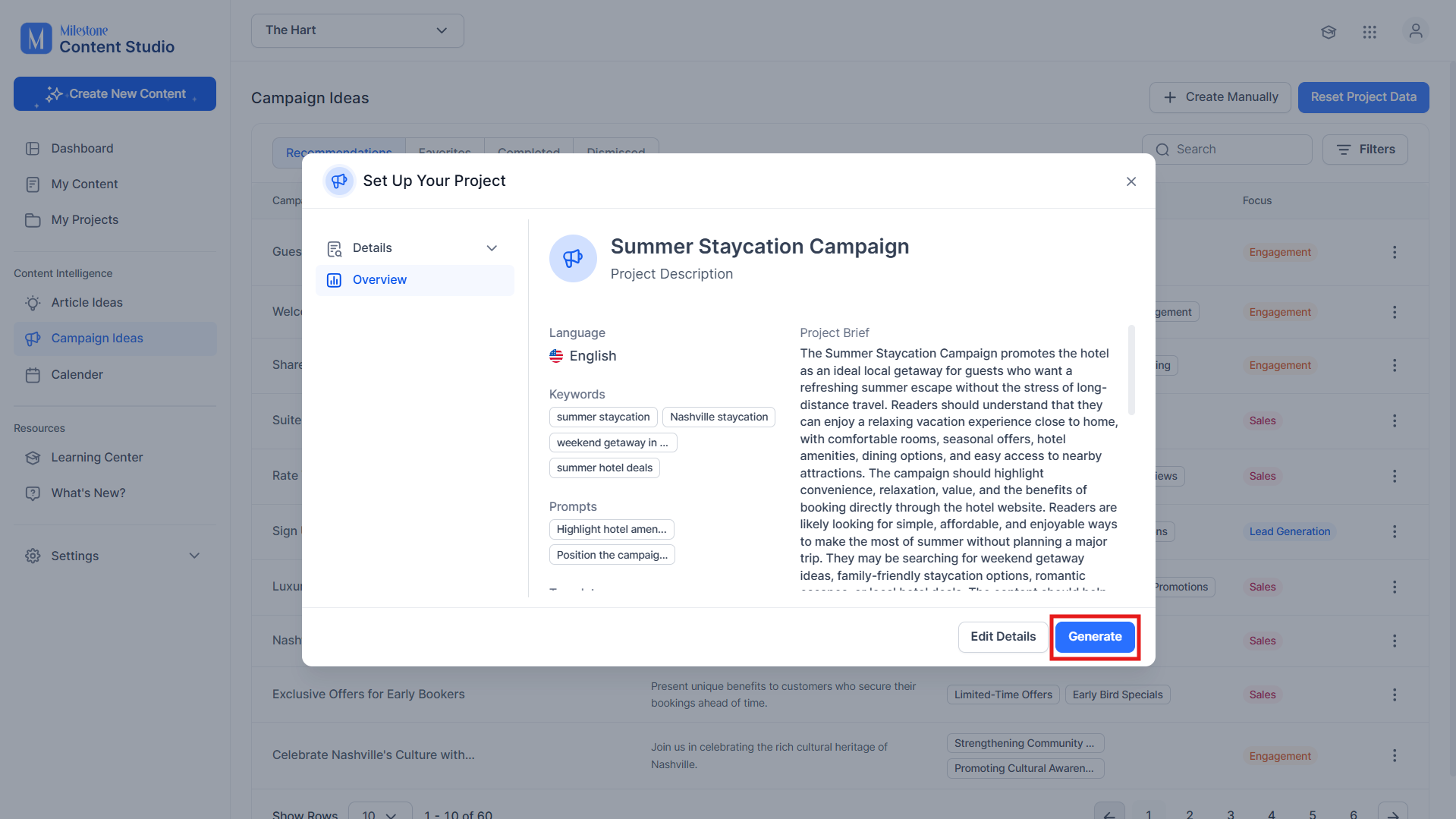Click the Early Bird Specials tag
The height and width of the screenshot is (819, 1456).
1118,695
